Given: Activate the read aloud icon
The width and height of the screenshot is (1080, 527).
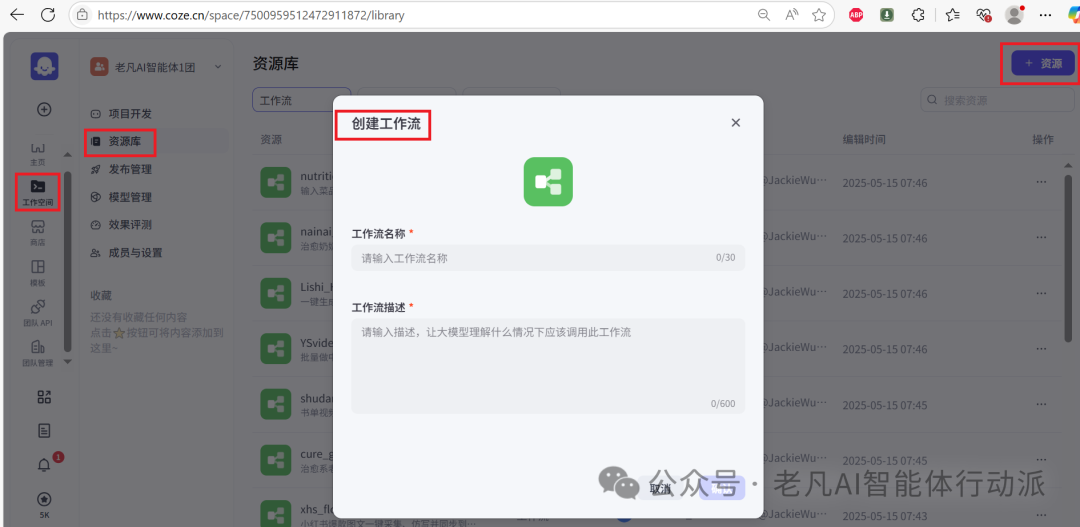Looking at the screenshot, I should [791, 14].
